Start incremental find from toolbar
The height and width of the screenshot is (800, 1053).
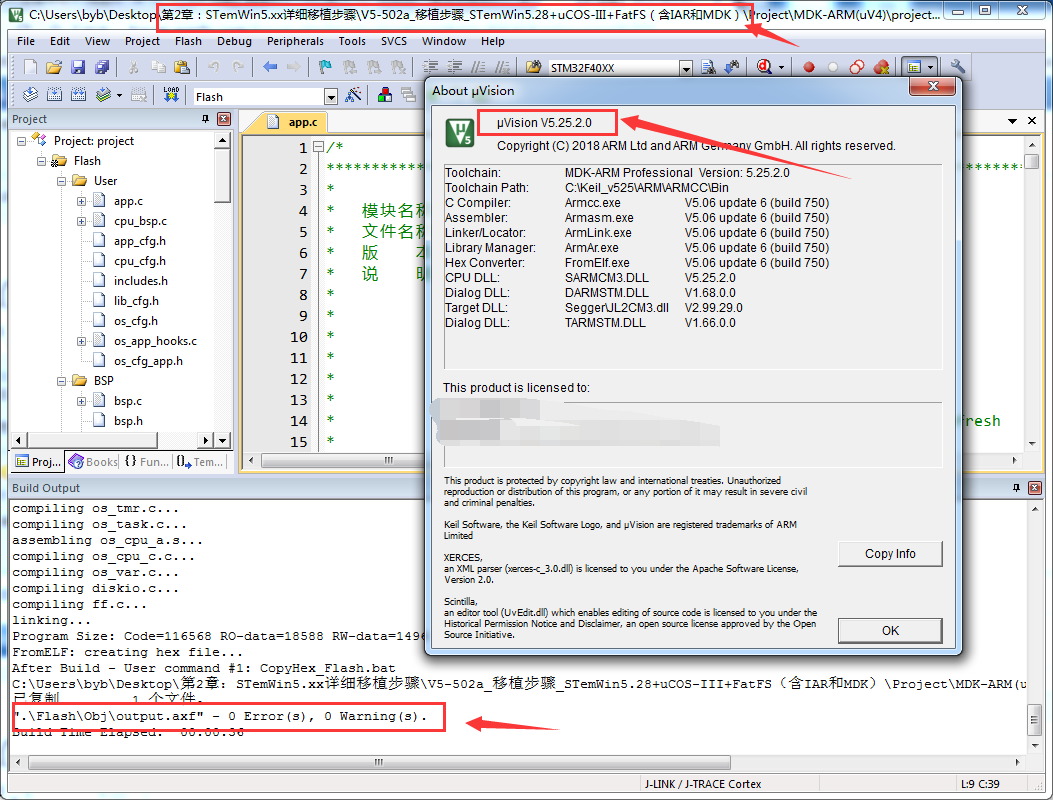click(x=732, y=67)
